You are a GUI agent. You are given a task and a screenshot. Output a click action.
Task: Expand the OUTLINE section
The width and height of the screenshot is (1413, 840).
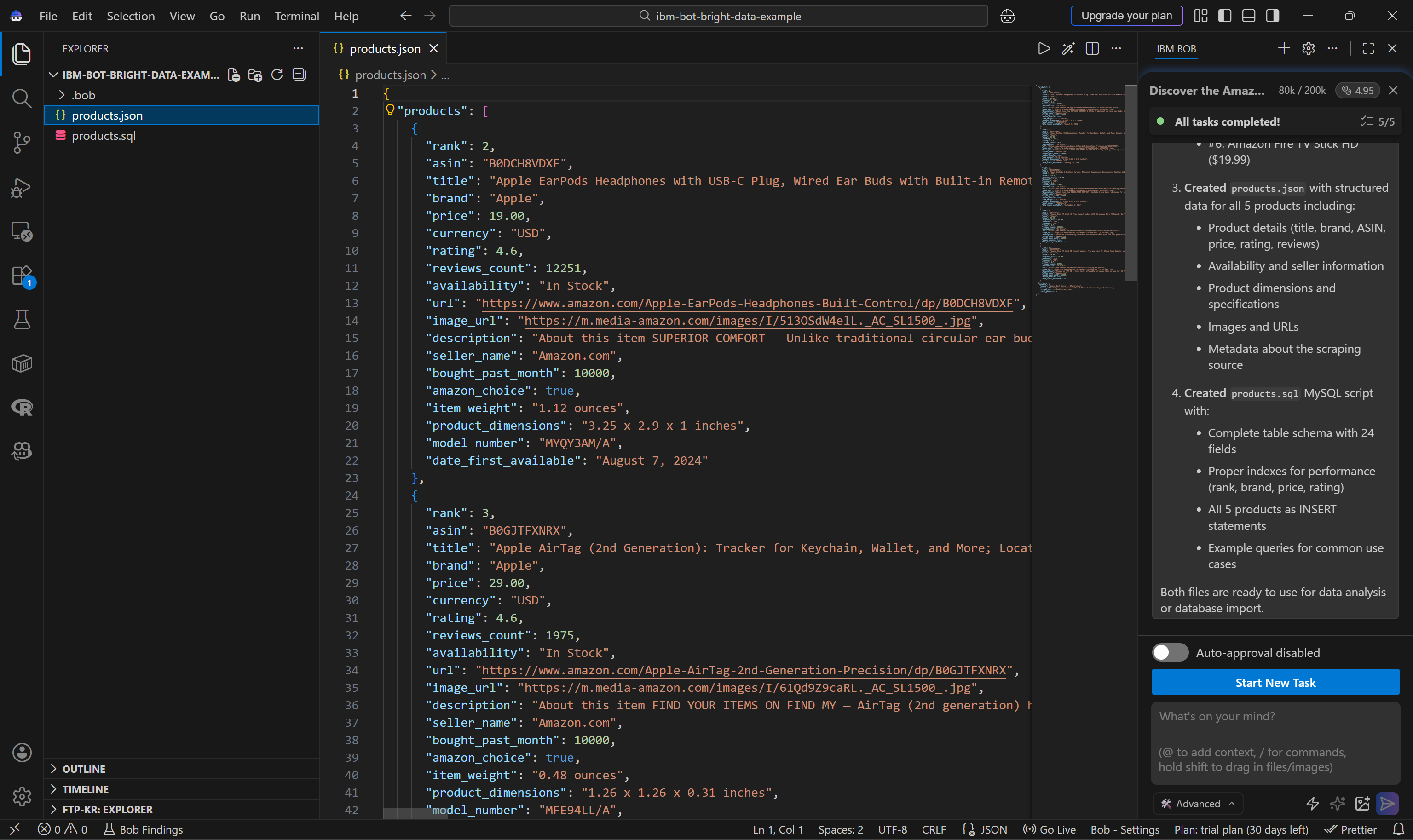(x=181, y=769)
